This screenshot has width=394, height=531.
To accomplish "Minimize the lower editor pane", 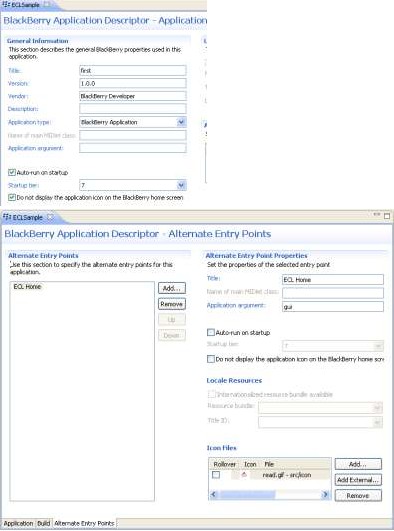I will [x=376, y=215].
